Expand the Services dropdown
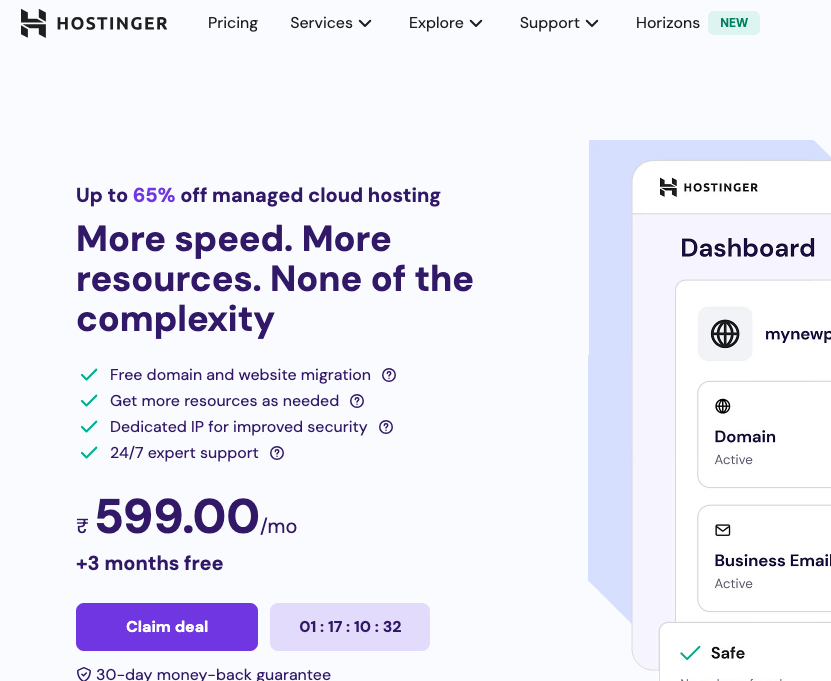 (x=331, y=22)
